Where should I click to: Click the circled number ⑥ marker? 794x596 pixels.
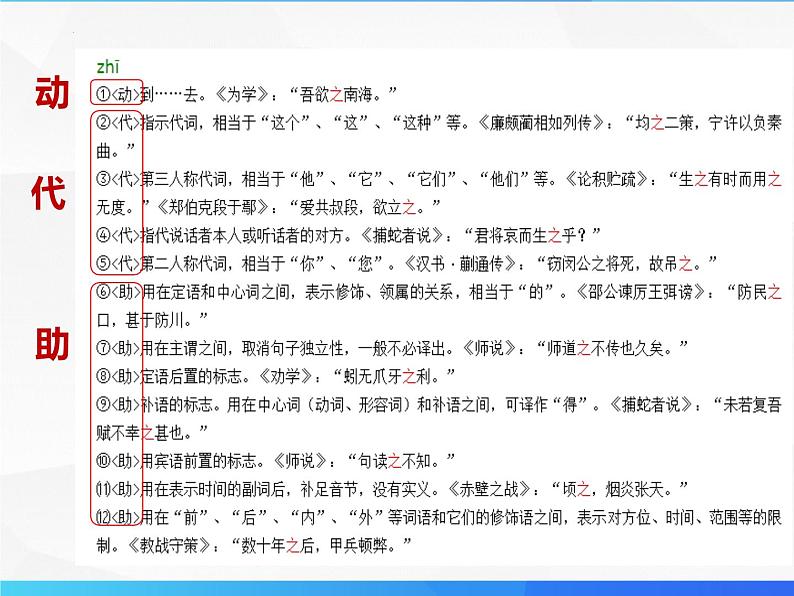101,293
